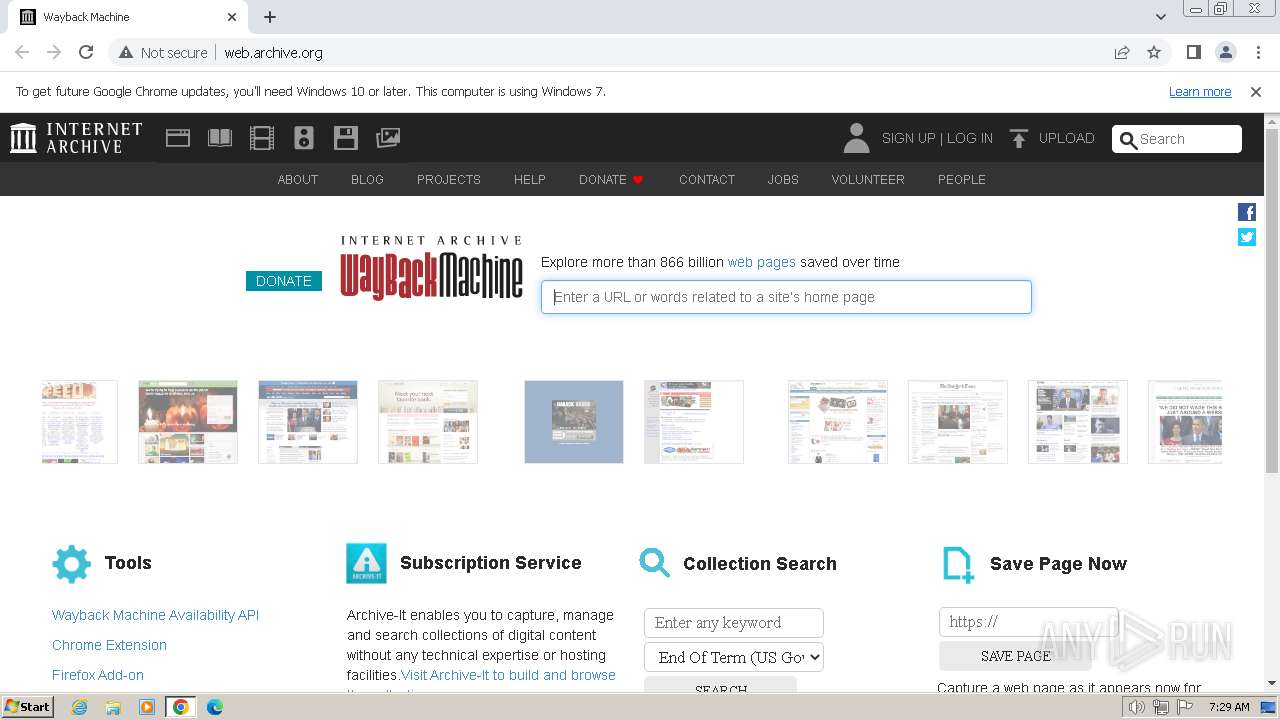
Task: Open the Web section icon in Archive nav
Action: coord(178,138)
